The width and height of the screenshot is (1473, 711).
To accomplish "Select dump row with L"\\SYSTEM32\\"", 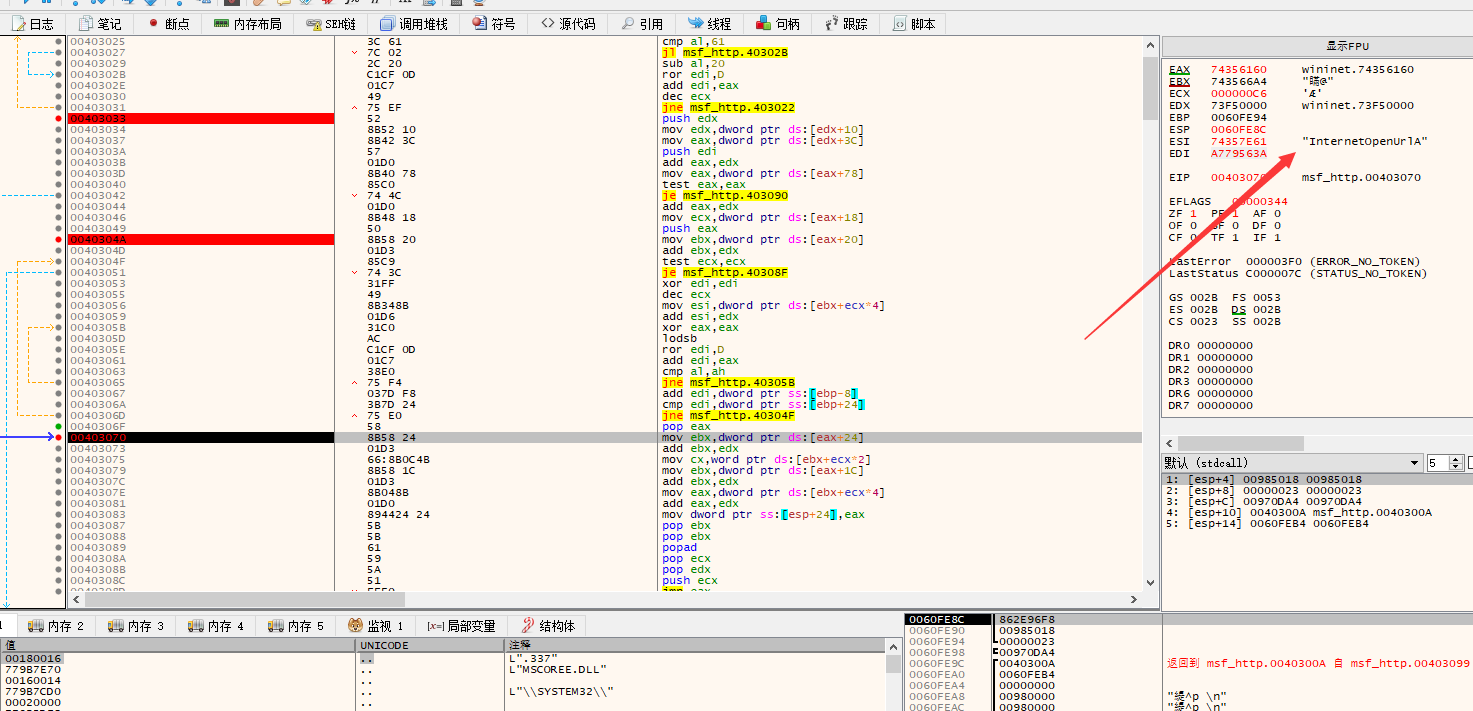I will 445,692.
